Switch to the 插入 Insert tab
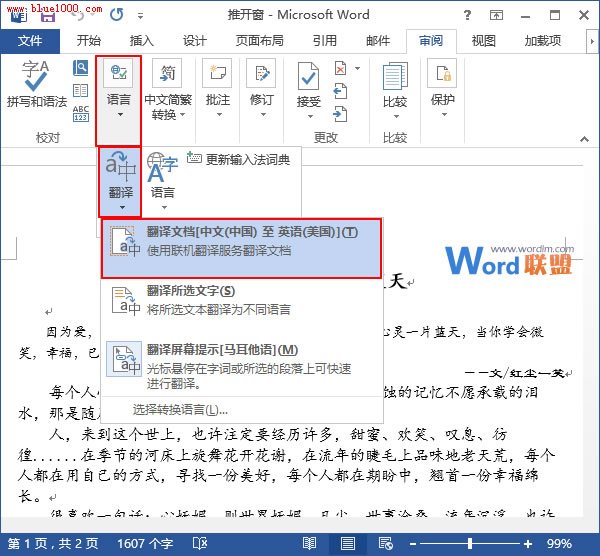Screen dimensions: 600x556 (141, 41)
